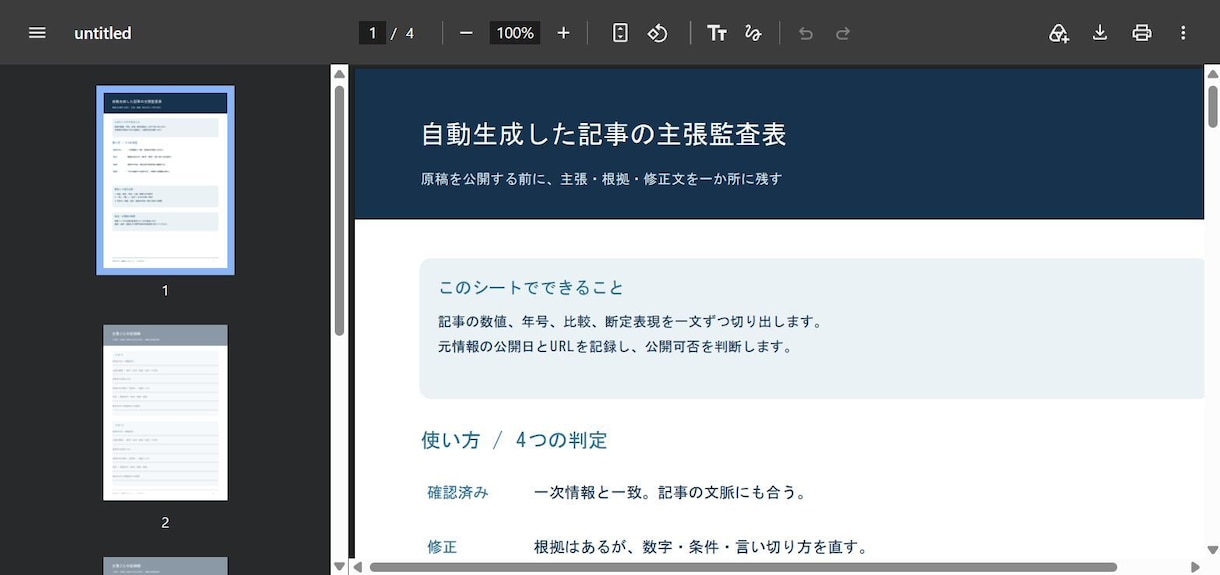Click thumbnail panel scroll up arrow
Image resolution: width=1220 pixels, height=575 pixels.
[x=339, y=73]
